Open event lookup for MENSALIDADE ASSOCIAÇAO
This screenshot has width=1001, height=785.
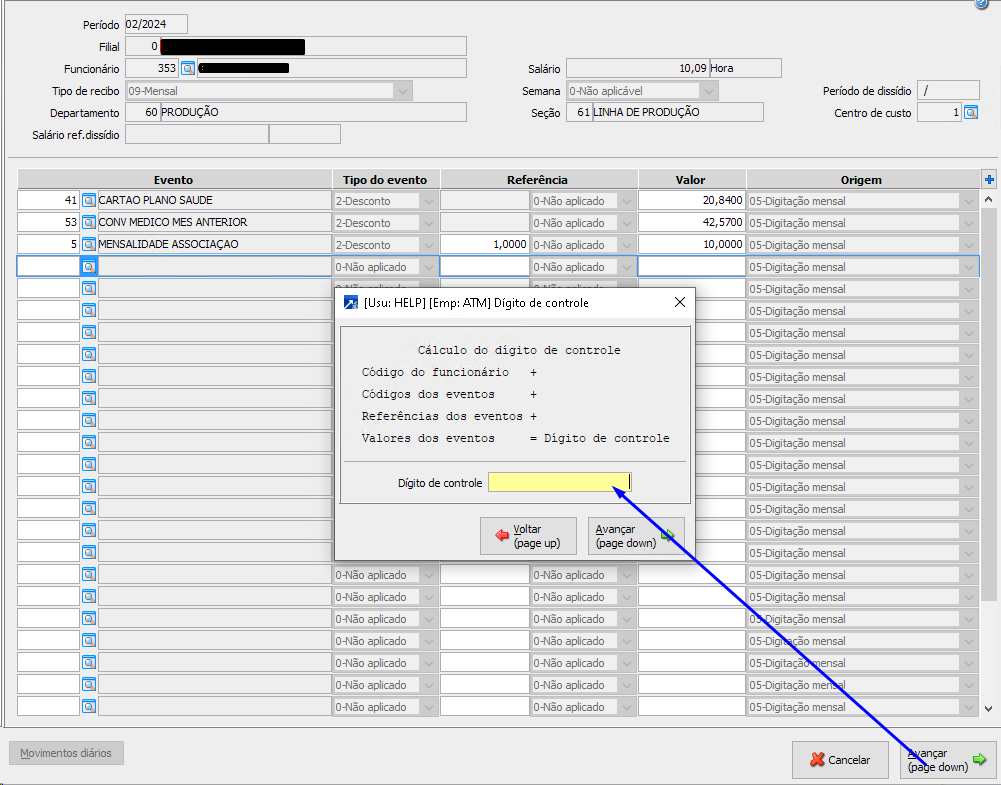coord(88,245)
